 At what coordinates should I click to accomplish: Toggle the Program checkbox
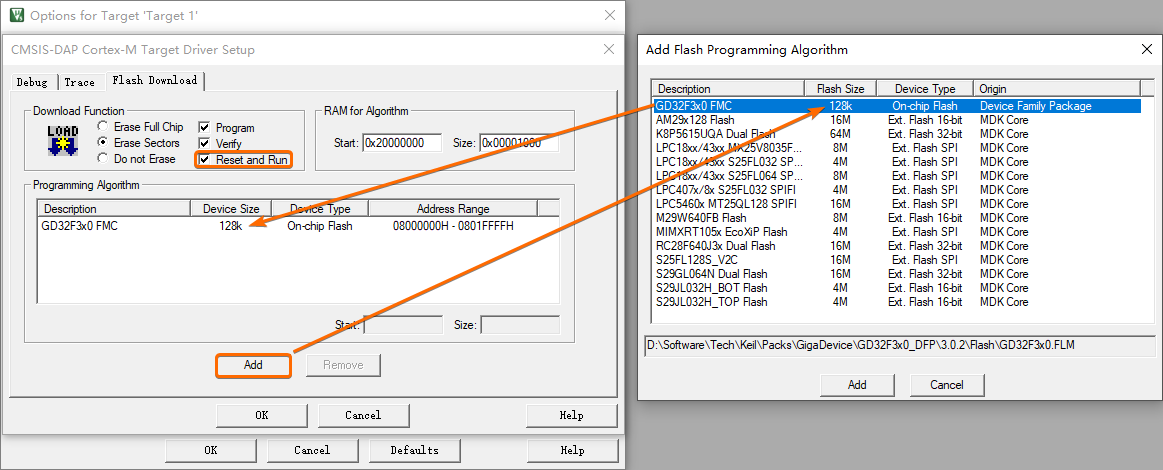tap(204, 128)
